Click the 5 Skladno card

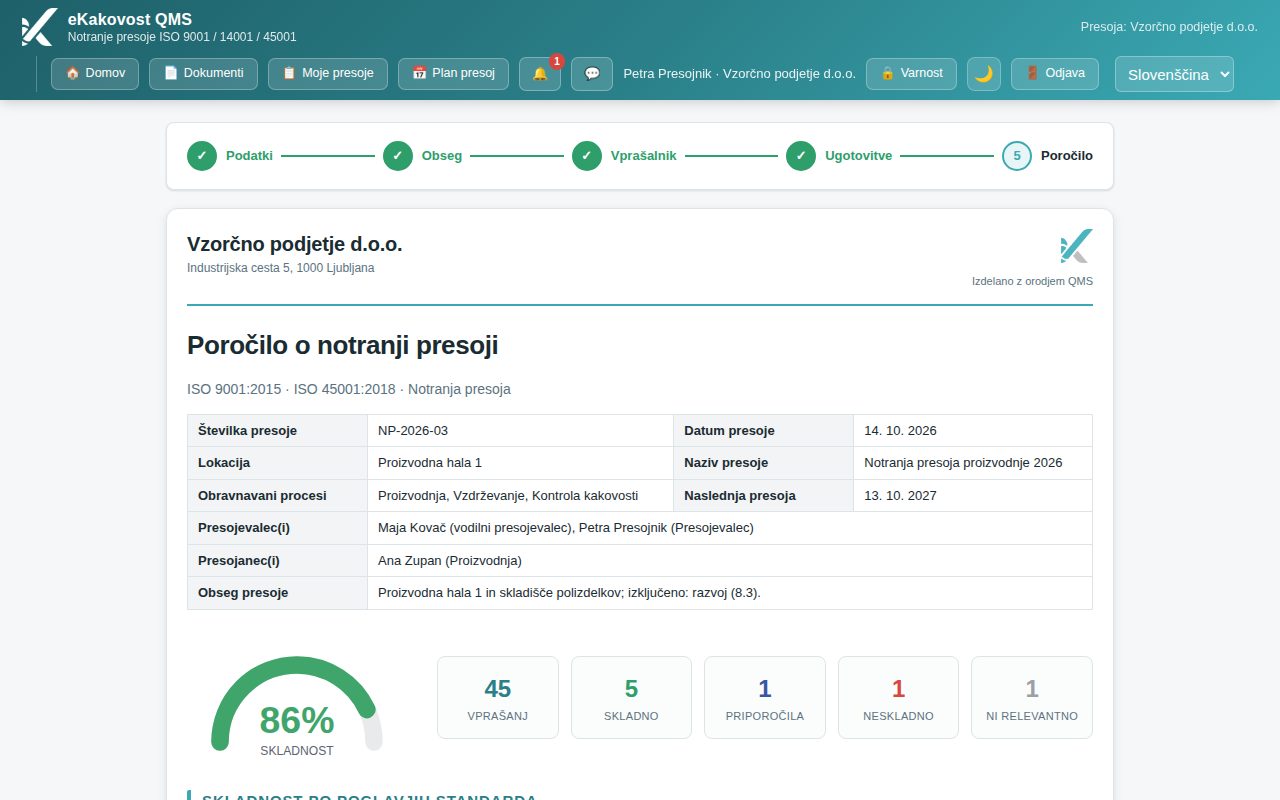click(x=631, y=698)
